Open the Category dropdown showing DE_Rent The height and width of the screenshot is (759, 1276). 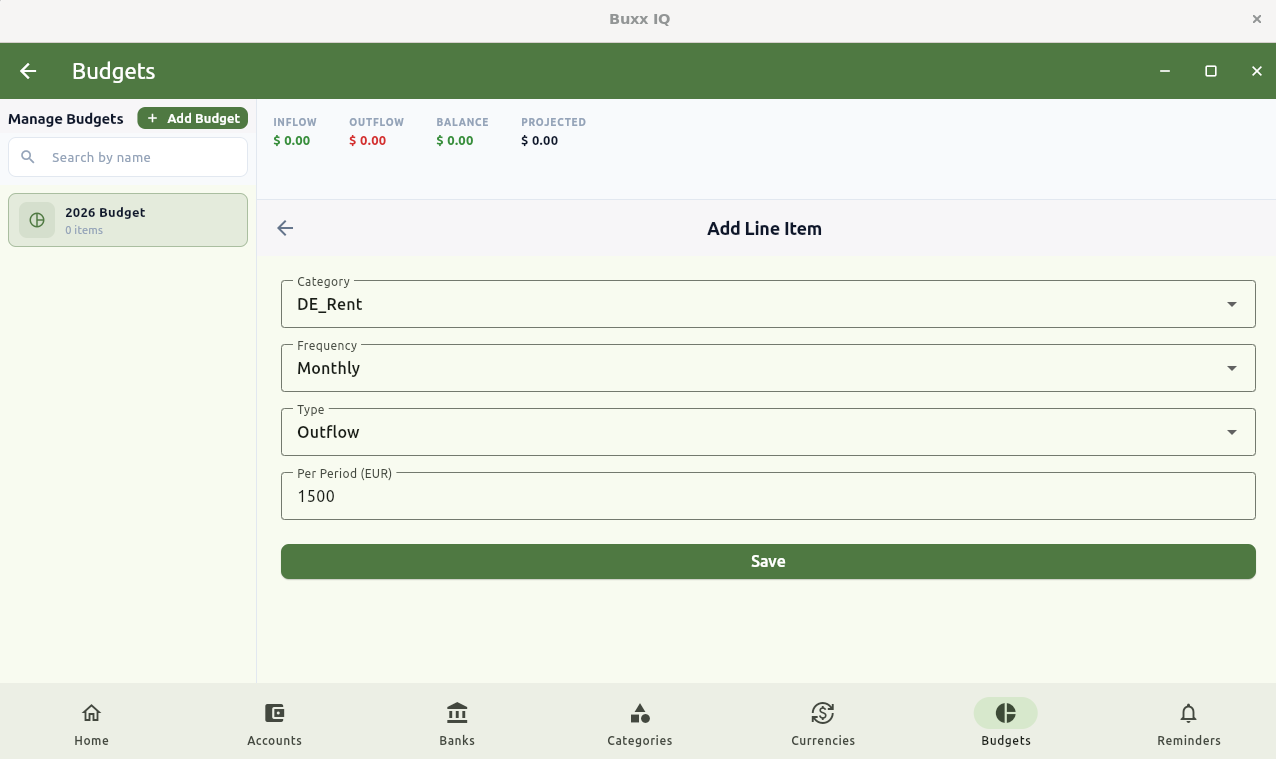tap(768, 304)
